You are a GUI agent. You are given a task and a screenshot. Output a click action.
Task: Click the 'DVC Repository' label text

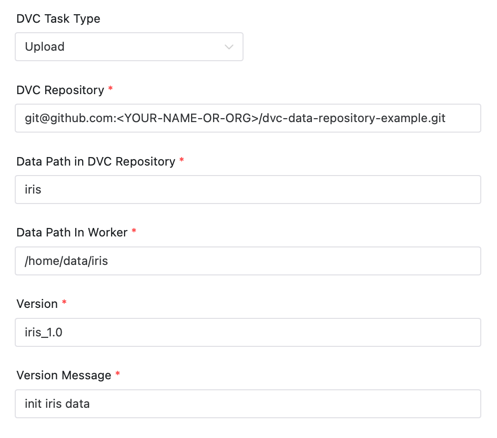(60, 90)
